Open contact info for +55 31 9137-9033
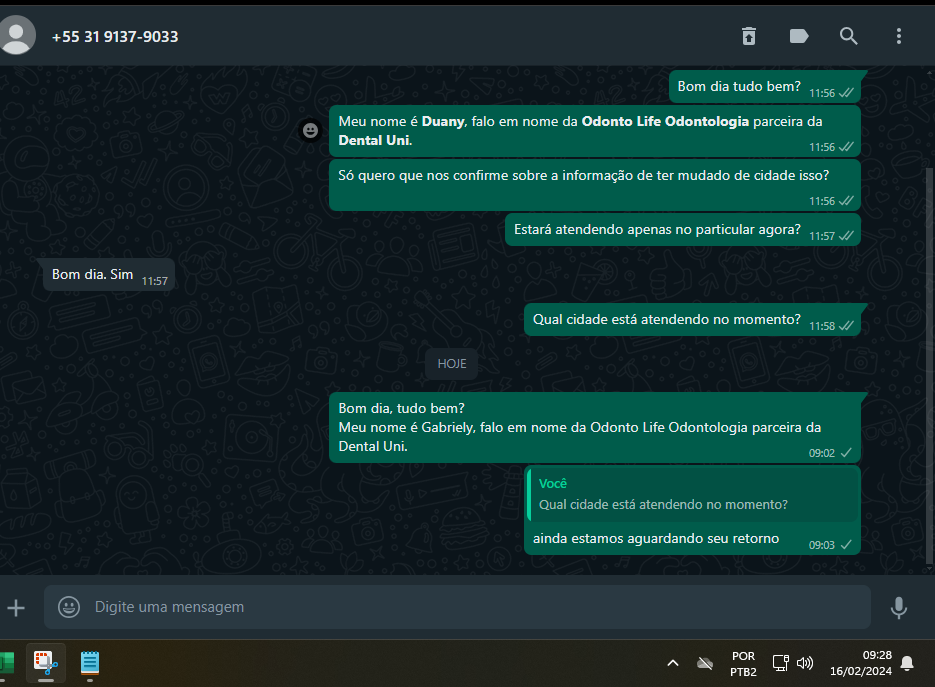Image resolution: width=935 pixels, height=687 pixels. tap(114, 37)
